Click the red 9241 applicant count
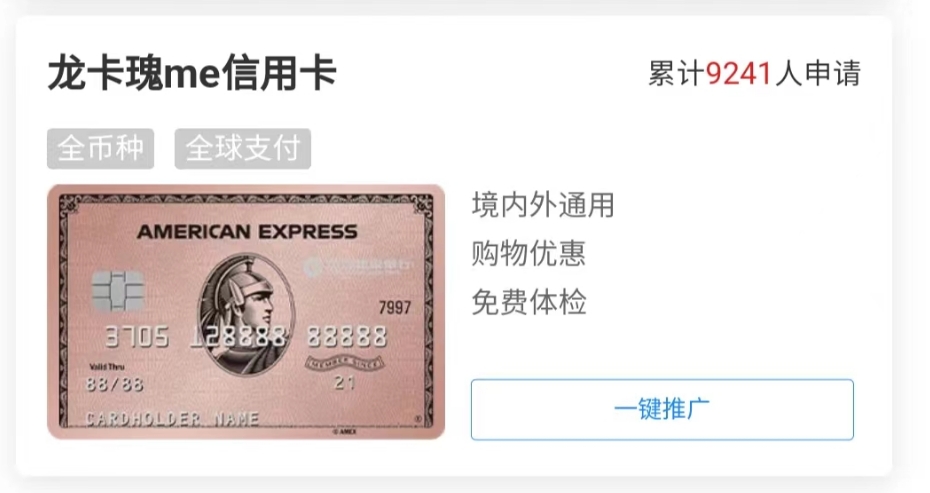930x493 pixels. [739, 74]
